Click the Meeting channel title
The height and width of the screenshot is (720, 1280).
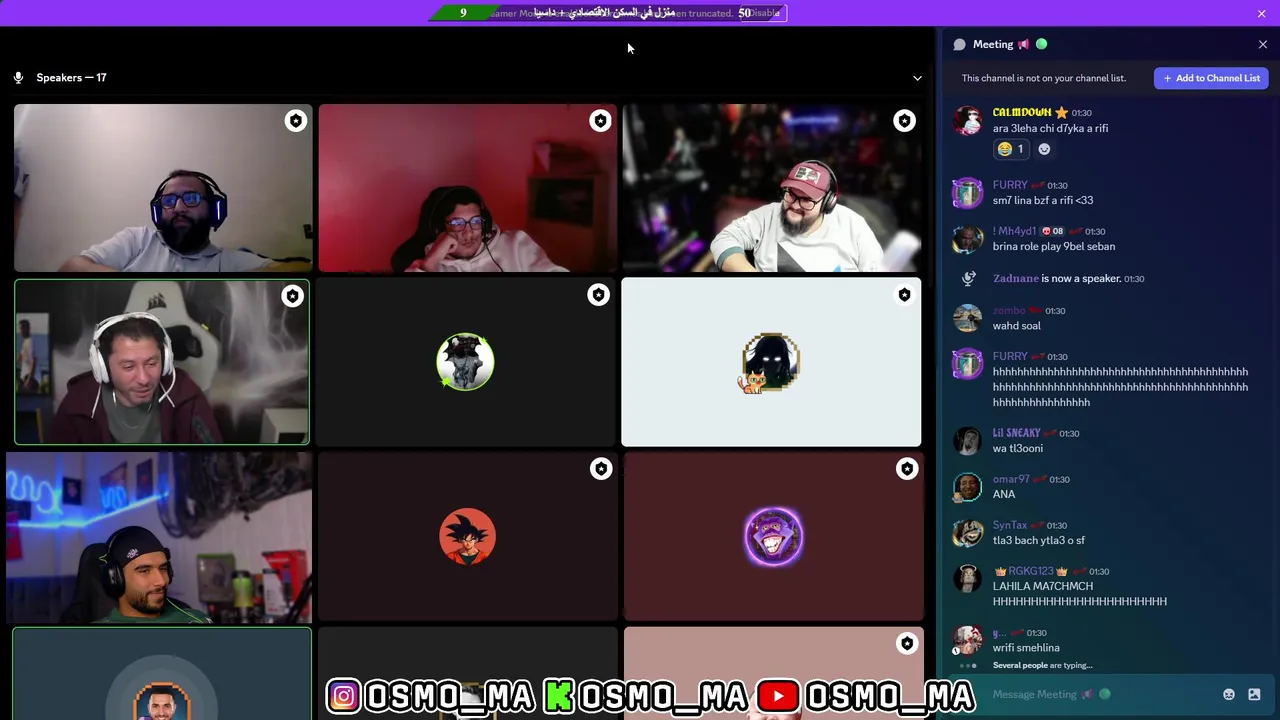coord(993,44)
